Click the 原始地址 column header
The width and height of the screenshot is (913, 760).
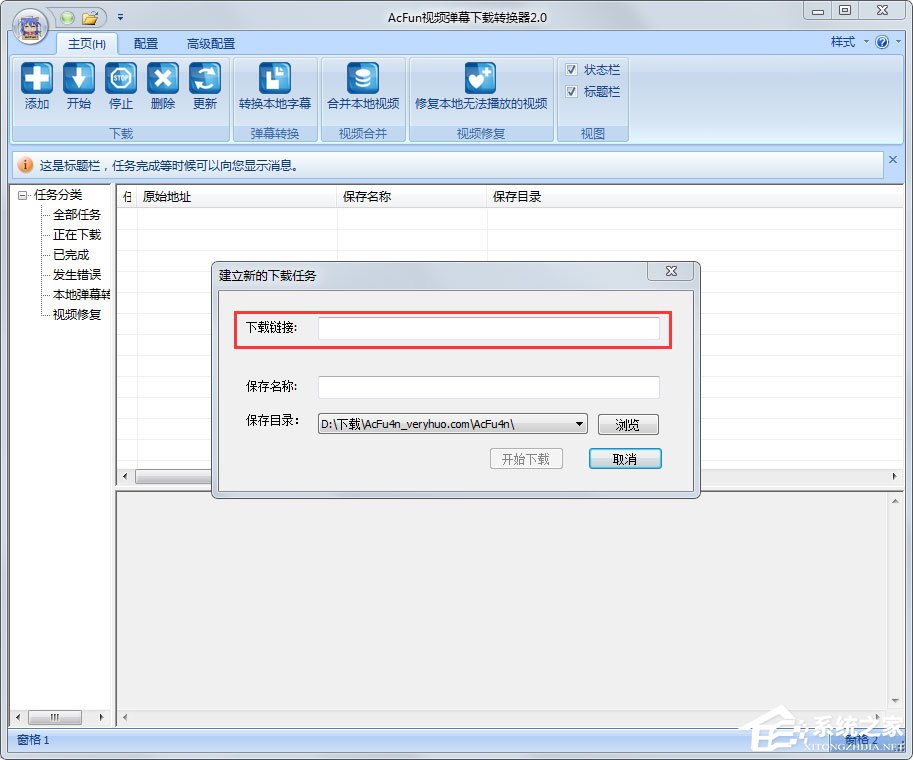(236, 197)
